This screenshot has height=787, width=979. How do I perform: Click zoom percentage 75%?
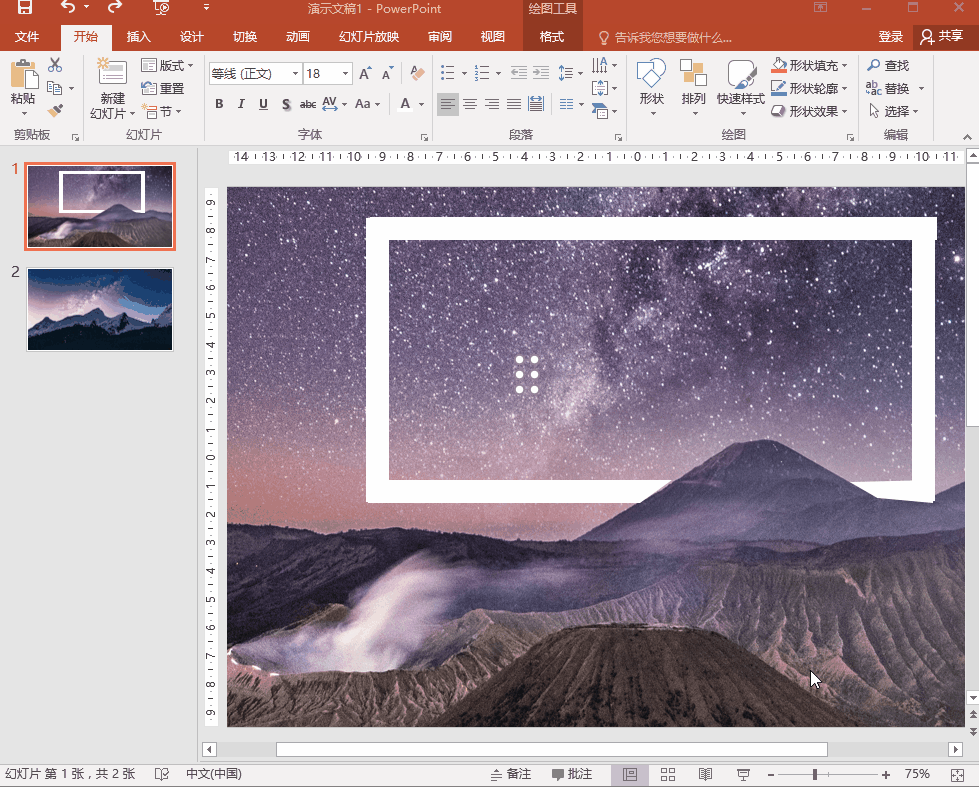(x=917, y=775)
